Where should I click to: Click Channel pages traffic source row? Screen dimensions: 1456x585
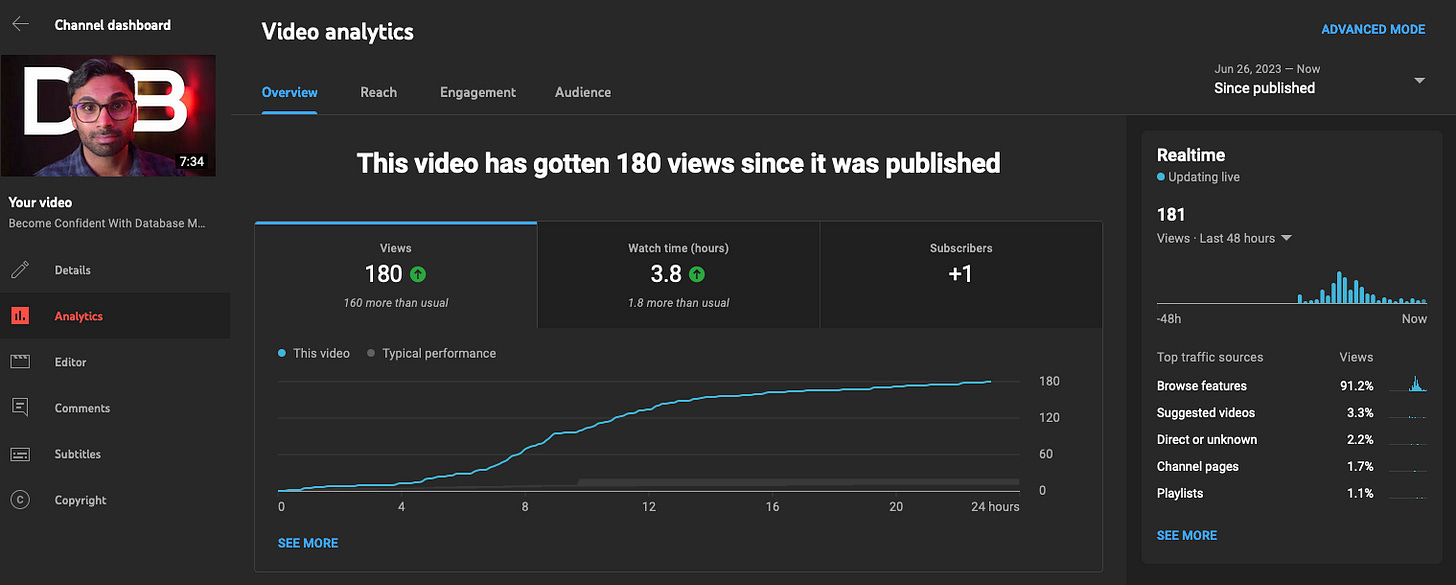click(x=1292, y=466)
